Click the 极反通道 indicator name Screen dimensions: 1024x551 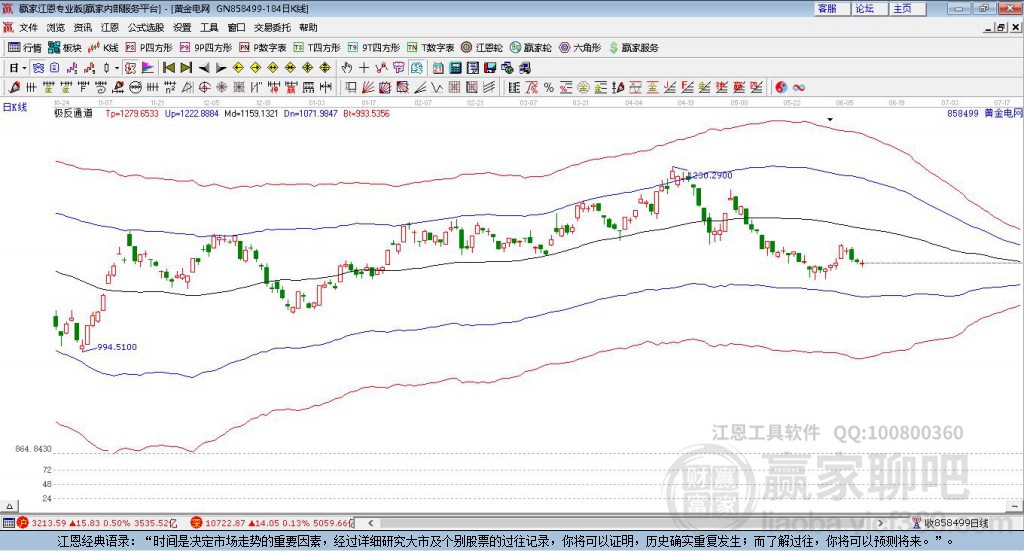tap(73, 114)
